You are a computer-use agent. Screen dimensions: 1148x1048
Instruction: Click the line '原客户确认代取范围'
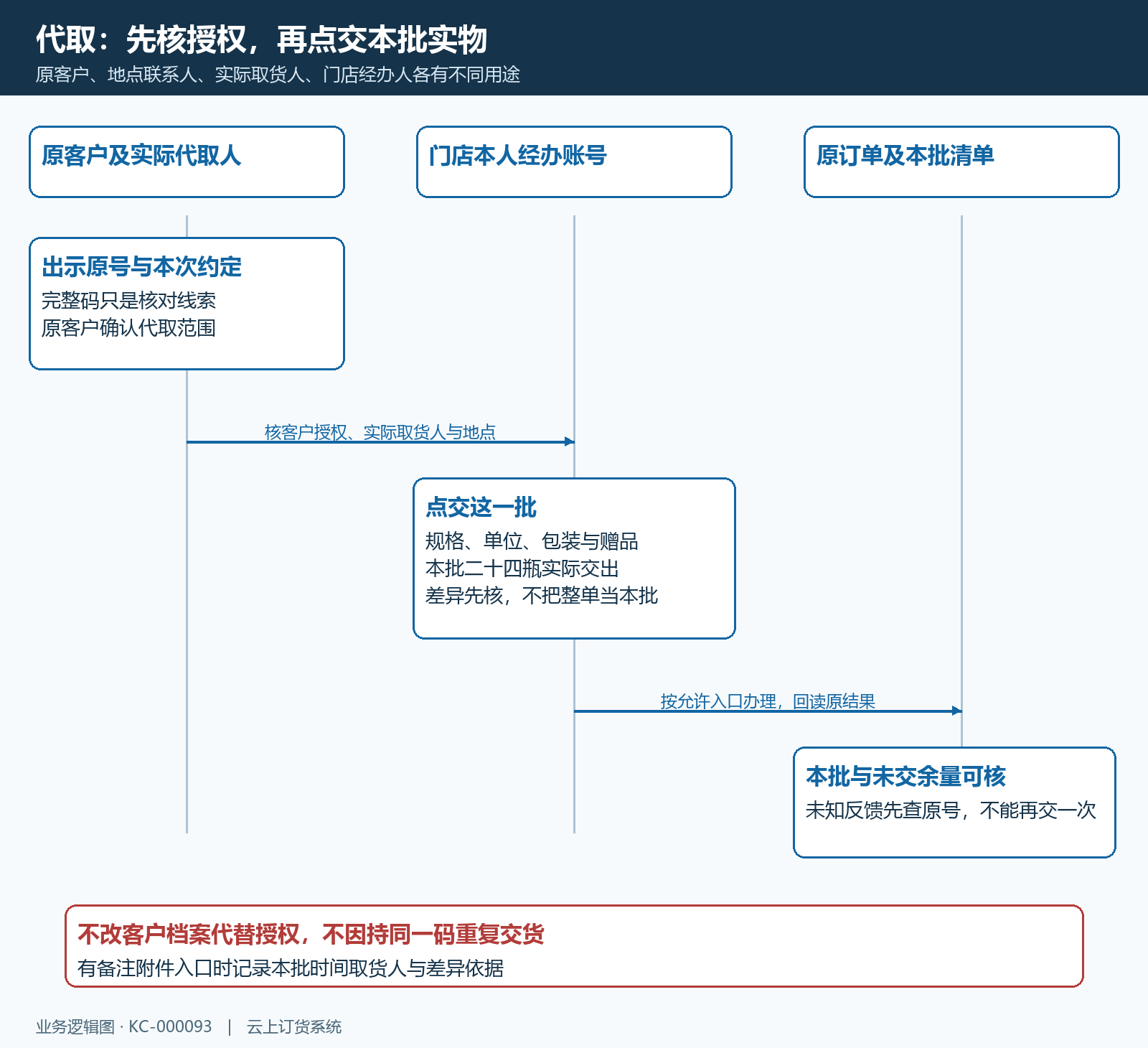[x=128, y=328]
